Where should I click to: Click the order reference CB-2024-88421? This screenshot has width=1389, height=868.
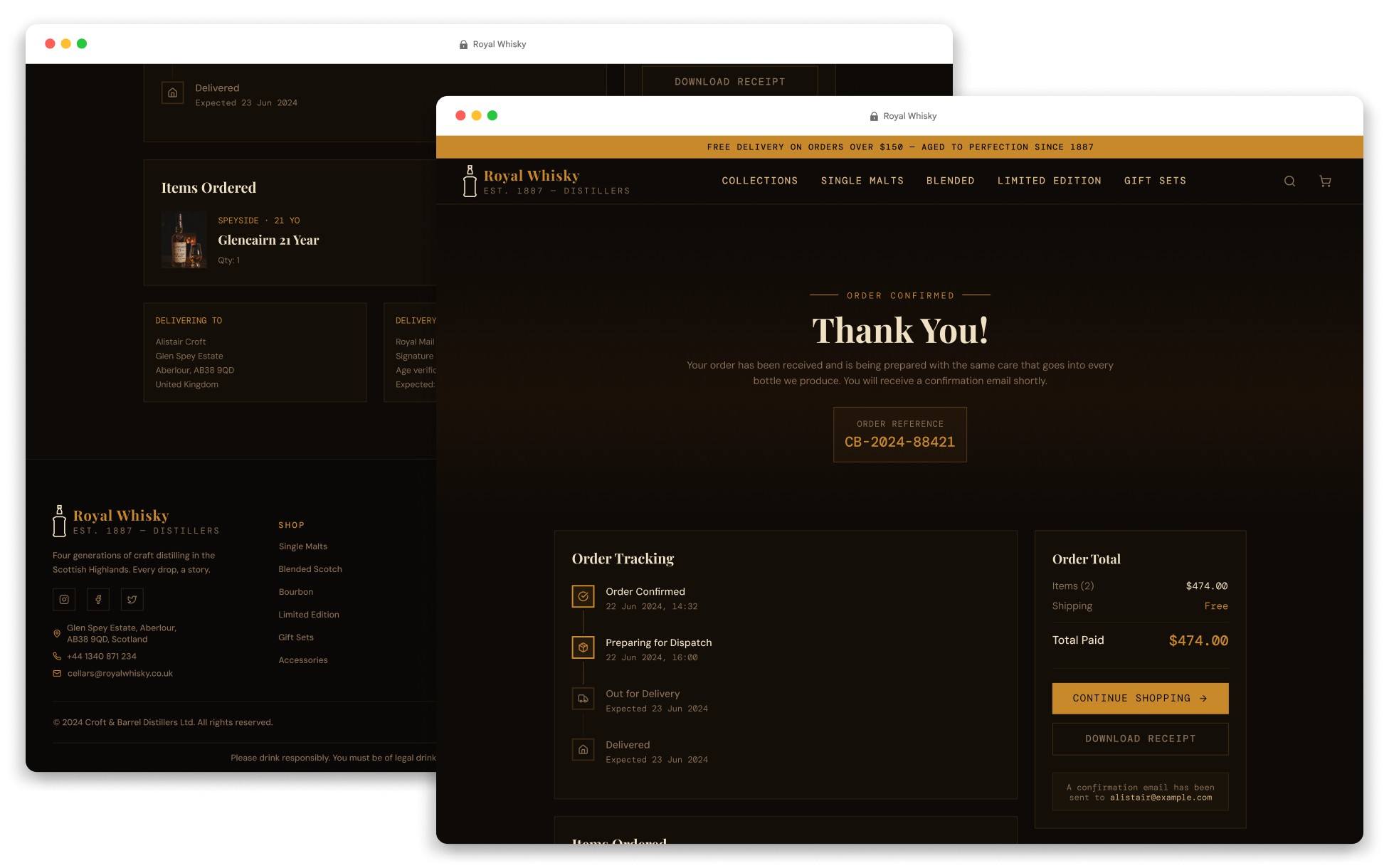pos(900,442)
